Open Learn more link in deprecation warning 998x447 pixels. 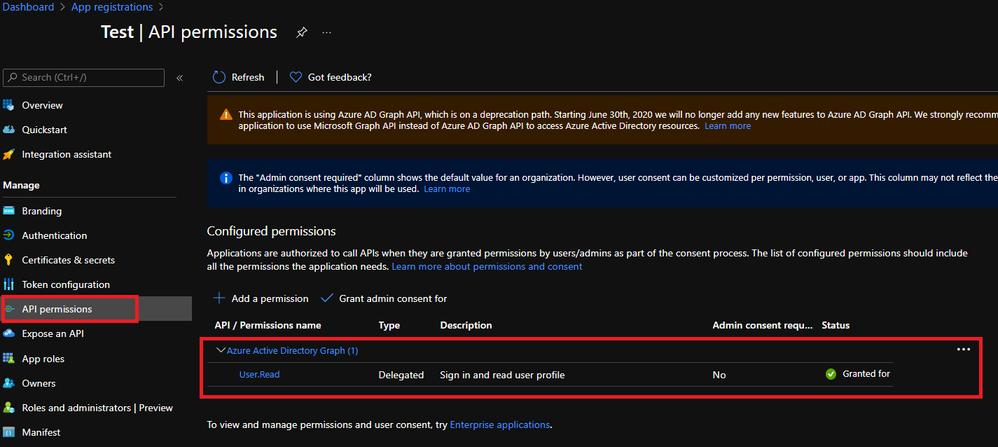[x=727, y=126]
